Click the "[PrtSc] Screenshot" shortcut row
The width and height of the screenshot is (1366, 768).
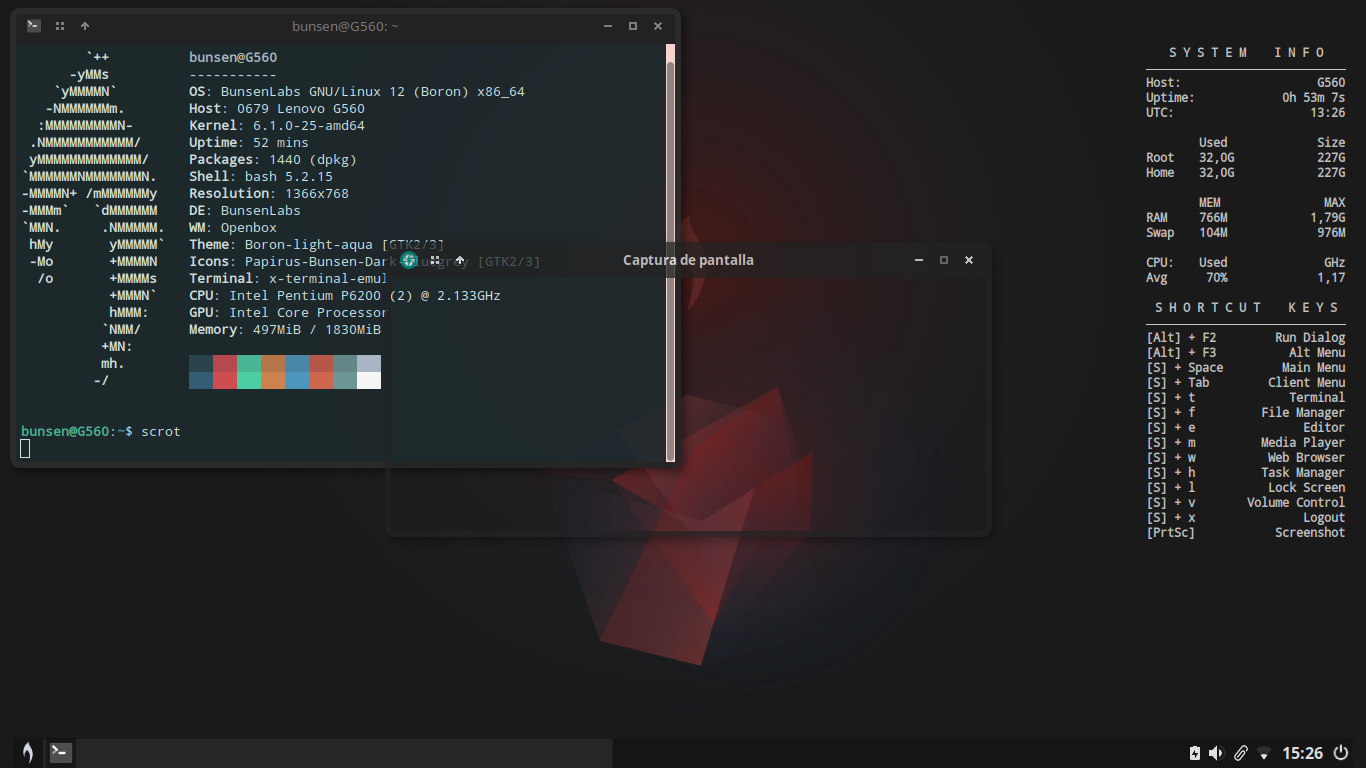tap(1245, 533)
